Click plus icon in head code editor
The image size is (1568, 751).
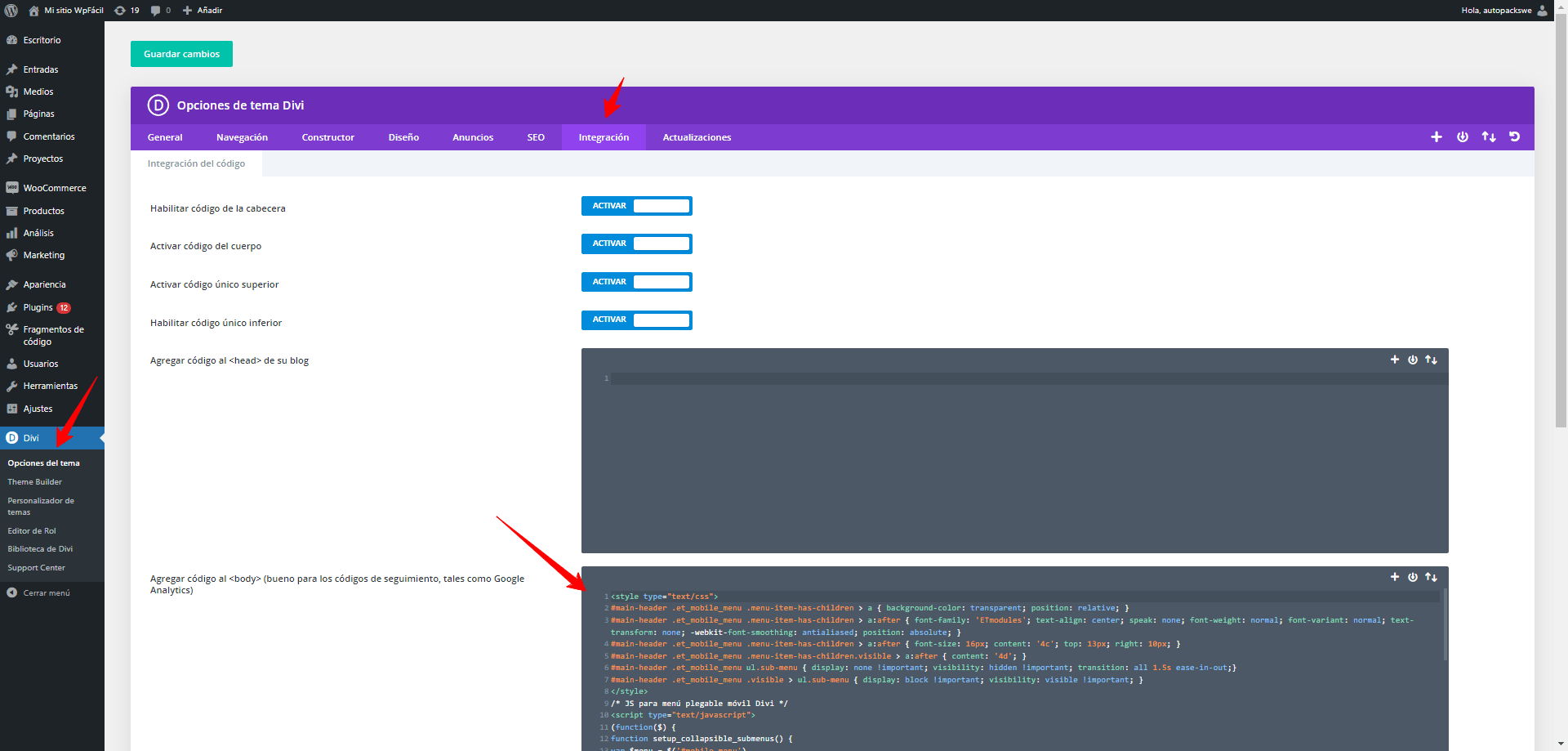coord(1395,360)
